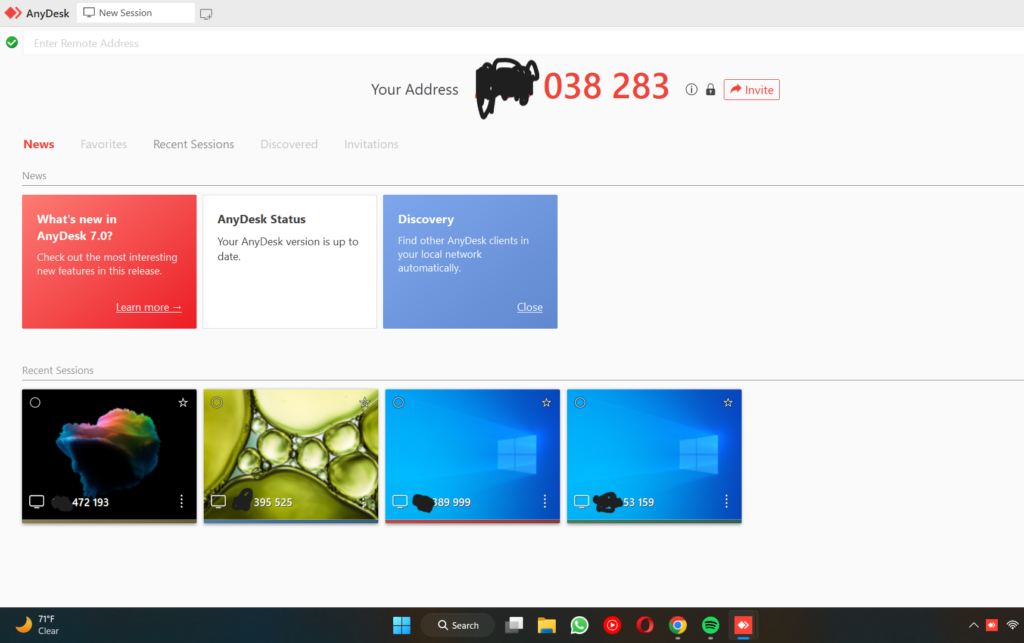
Task: Open Spotify from taskbar
Action: click(x=711, y=625)
